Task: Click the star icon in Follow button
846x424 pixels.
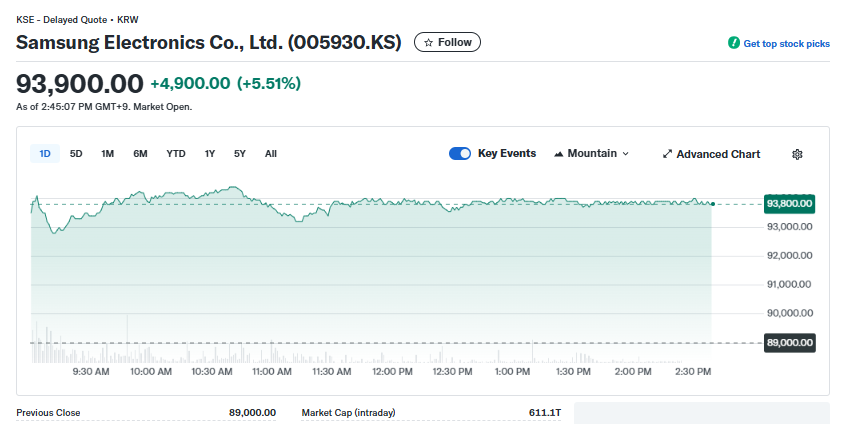Action: click(x=429, y=42)
